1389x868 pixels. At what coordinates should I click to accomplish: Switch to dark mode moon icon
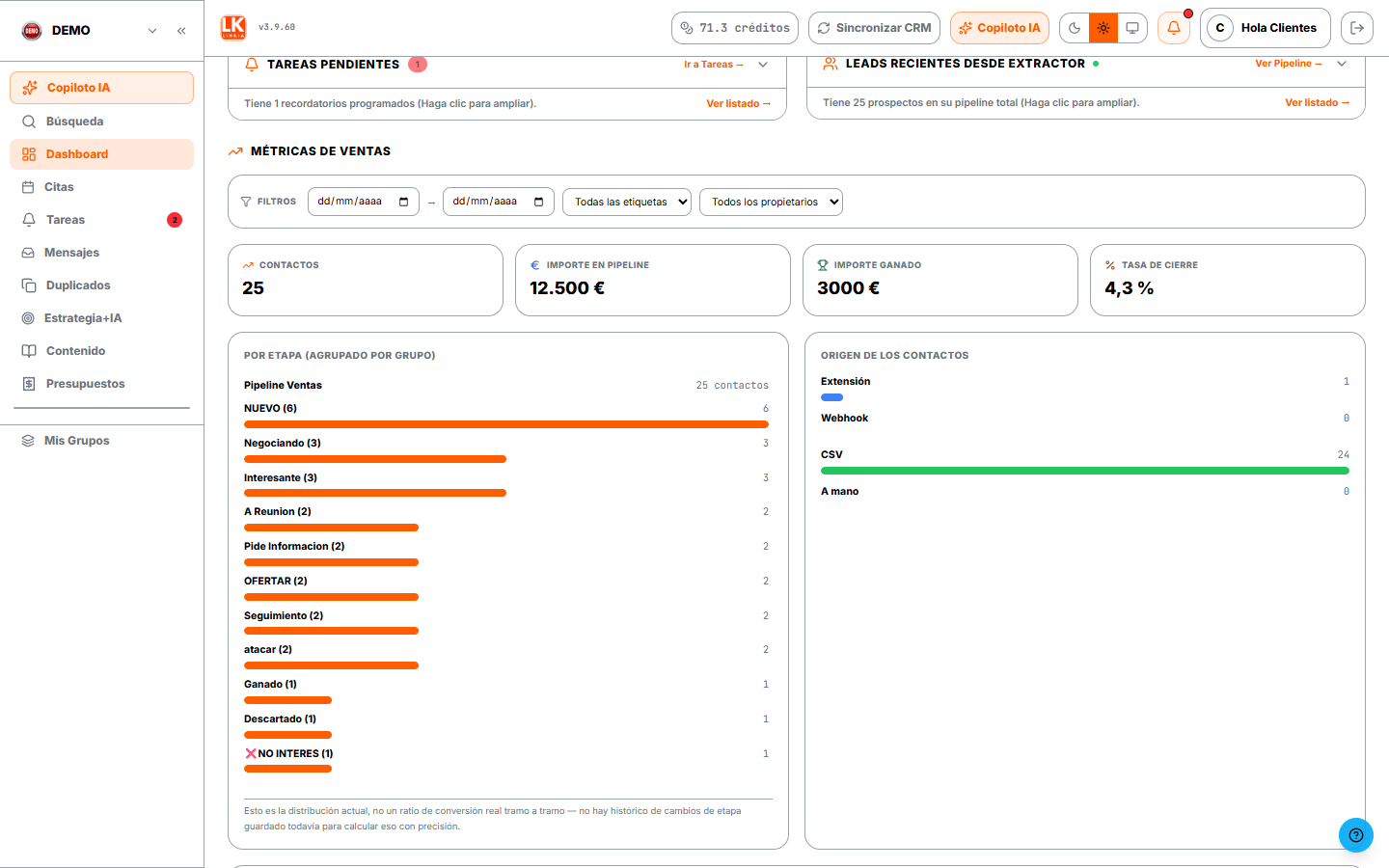[1075, 28]
